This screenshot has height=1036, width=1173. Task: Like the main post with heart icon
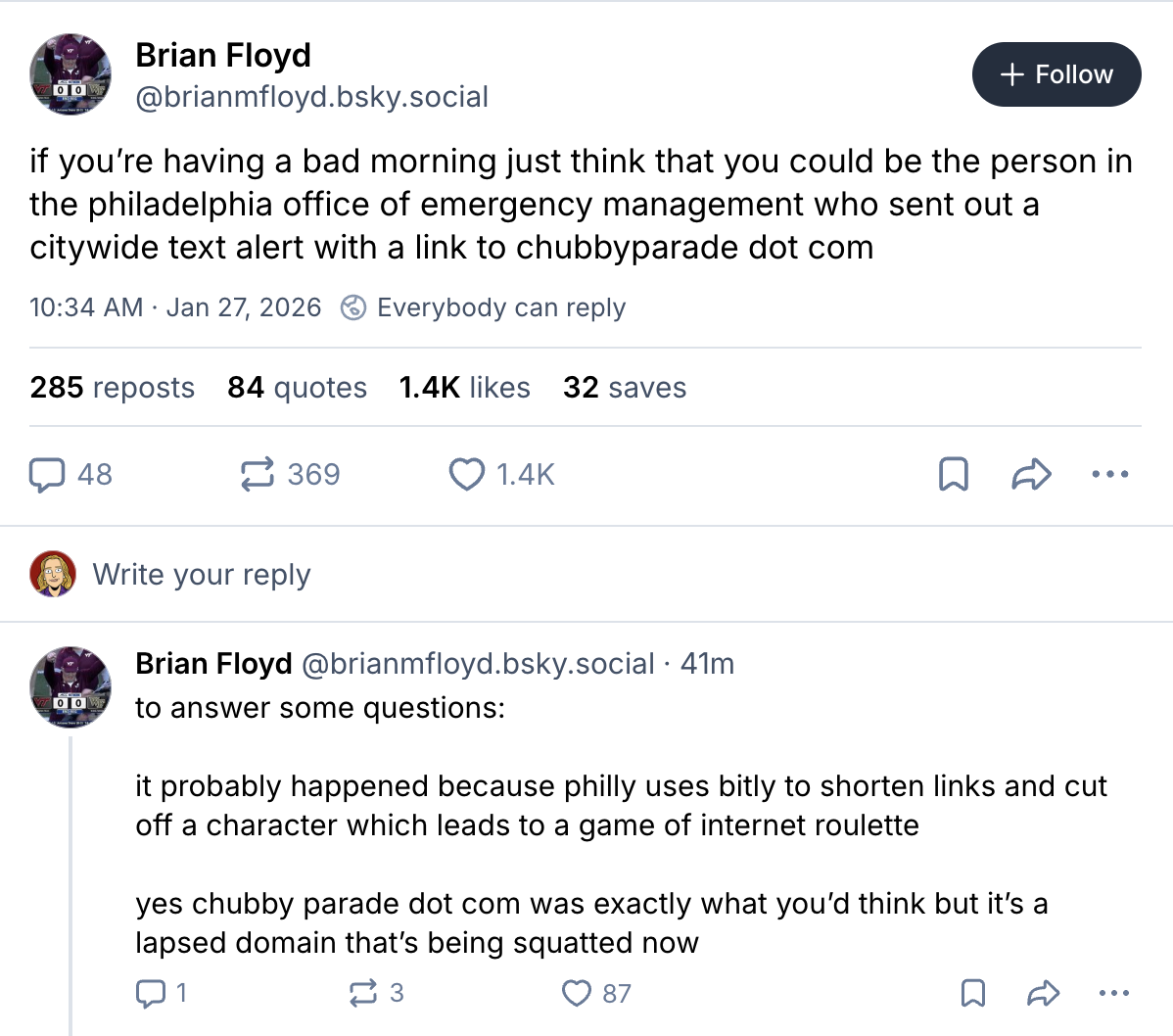[467, 475]
